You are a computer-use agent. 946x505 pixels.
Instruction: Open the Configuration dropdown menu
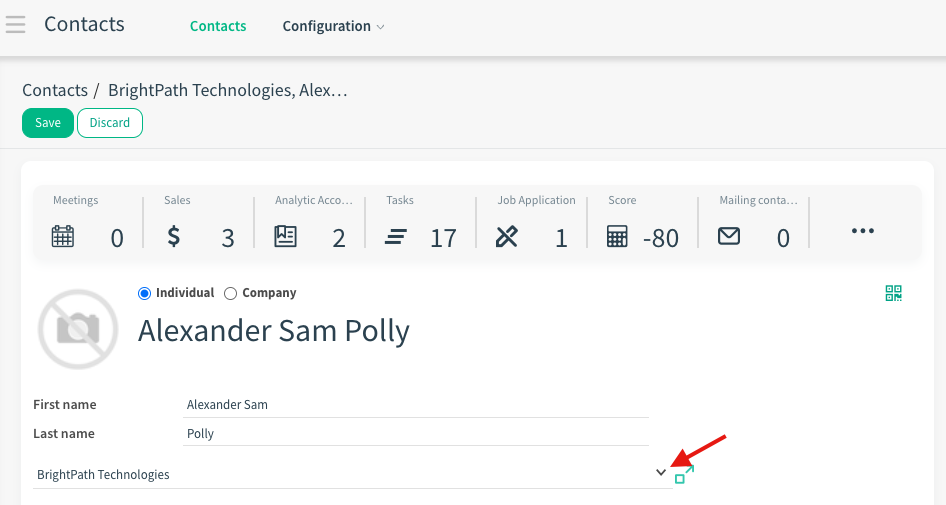coord(333,26)
